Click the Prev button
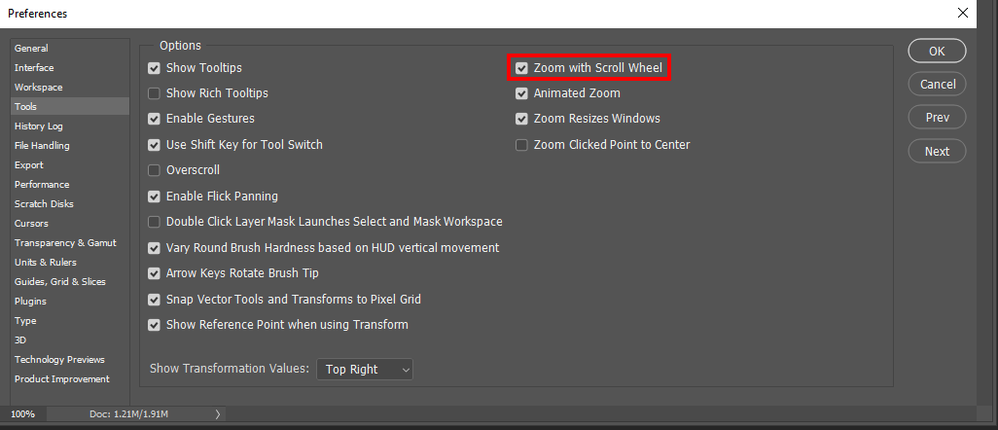The height and width of the screenshot is (430, 998). (x=937, y=118)
